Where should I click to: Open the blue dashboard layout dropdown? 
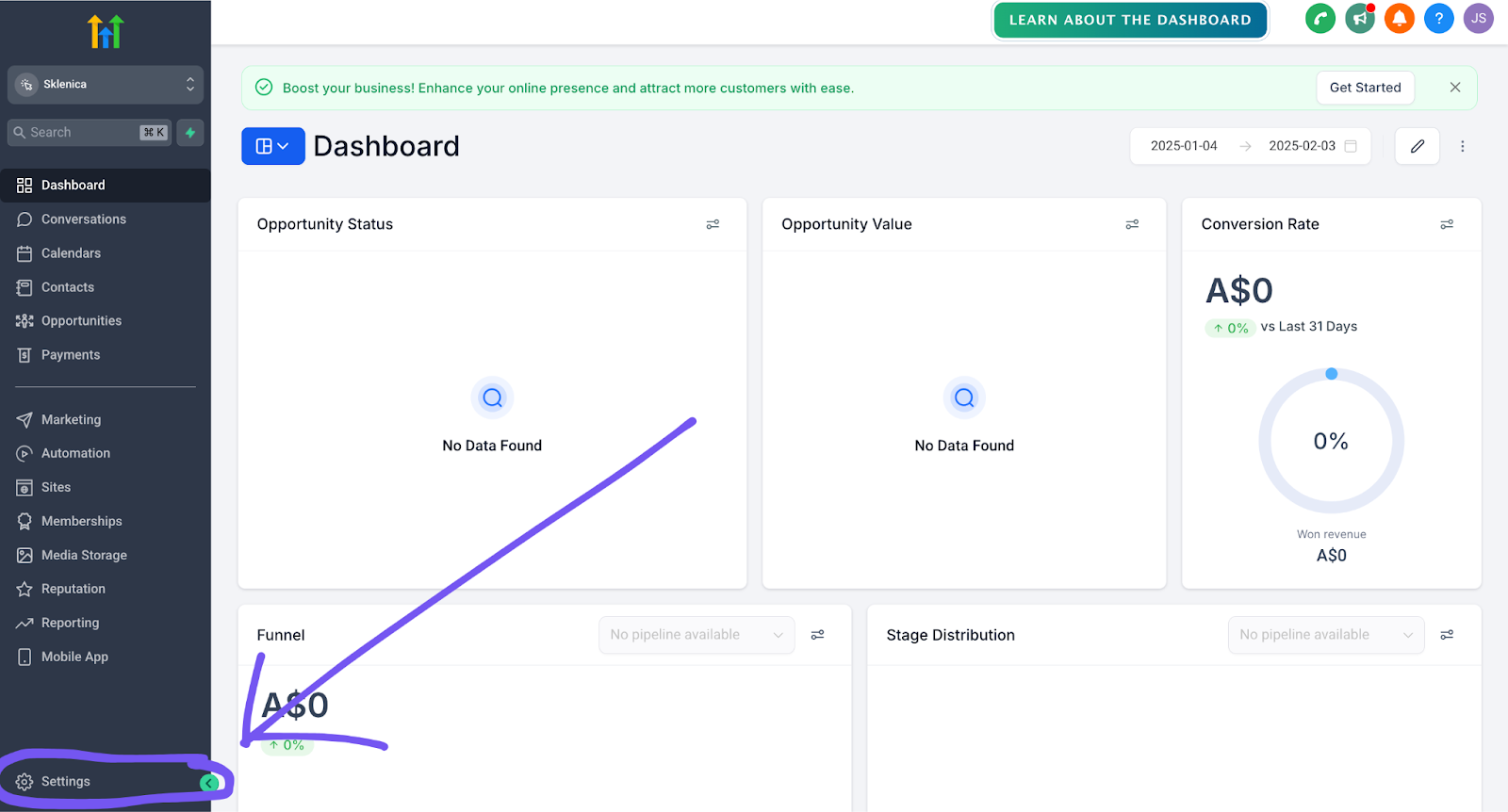point(273,146)
